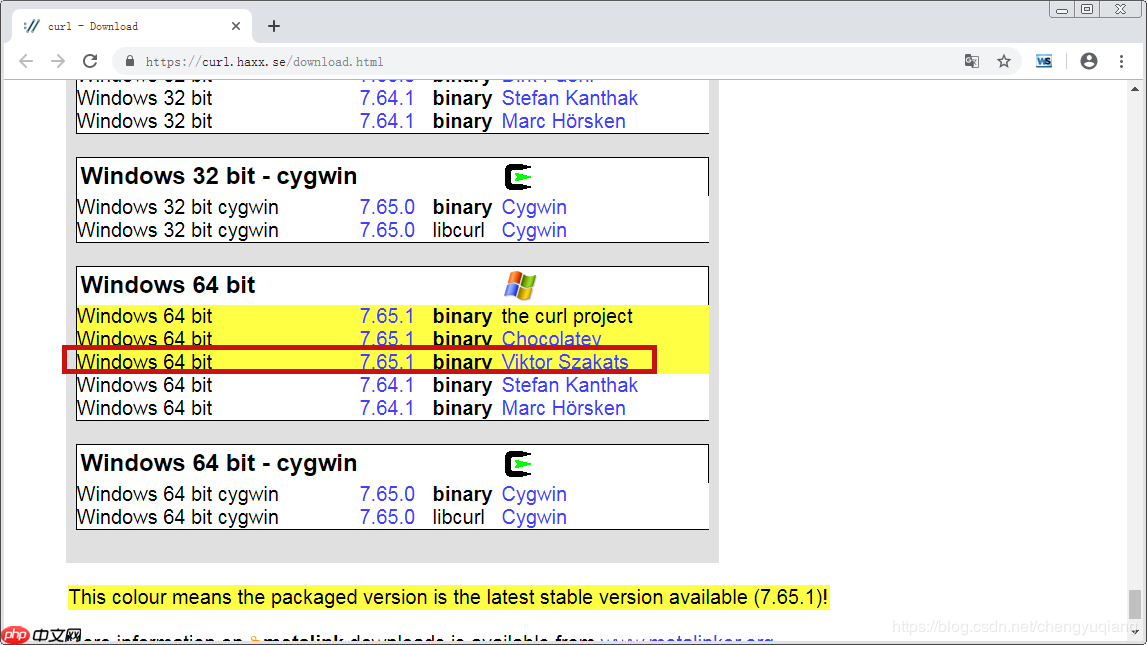Click the page vertical scrollbar thumb
The width and height of the screenshot is (1147, 645).
click(1135, 604)
